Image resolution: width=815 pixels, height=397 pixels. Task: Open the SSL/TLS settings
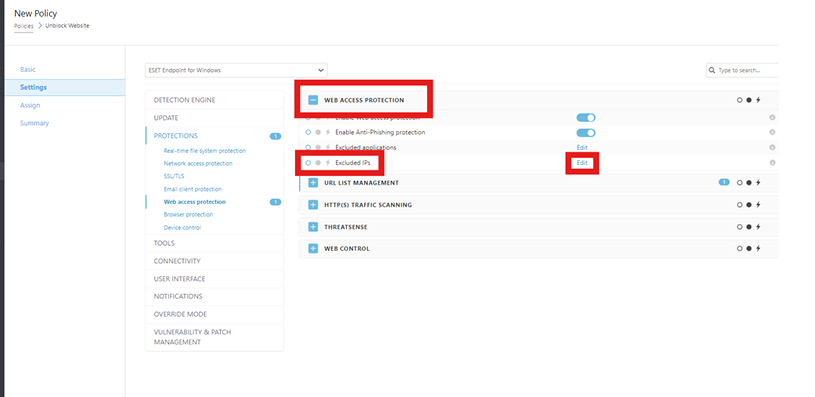[x=174, y=176]
